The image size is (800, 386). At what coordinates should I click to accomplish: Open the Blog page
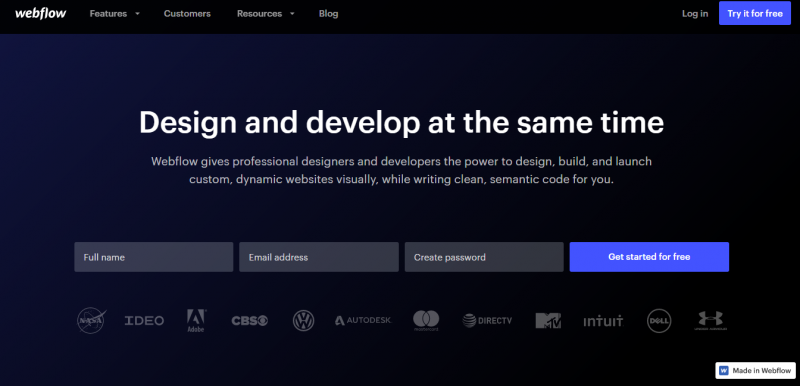pos(329,14)
